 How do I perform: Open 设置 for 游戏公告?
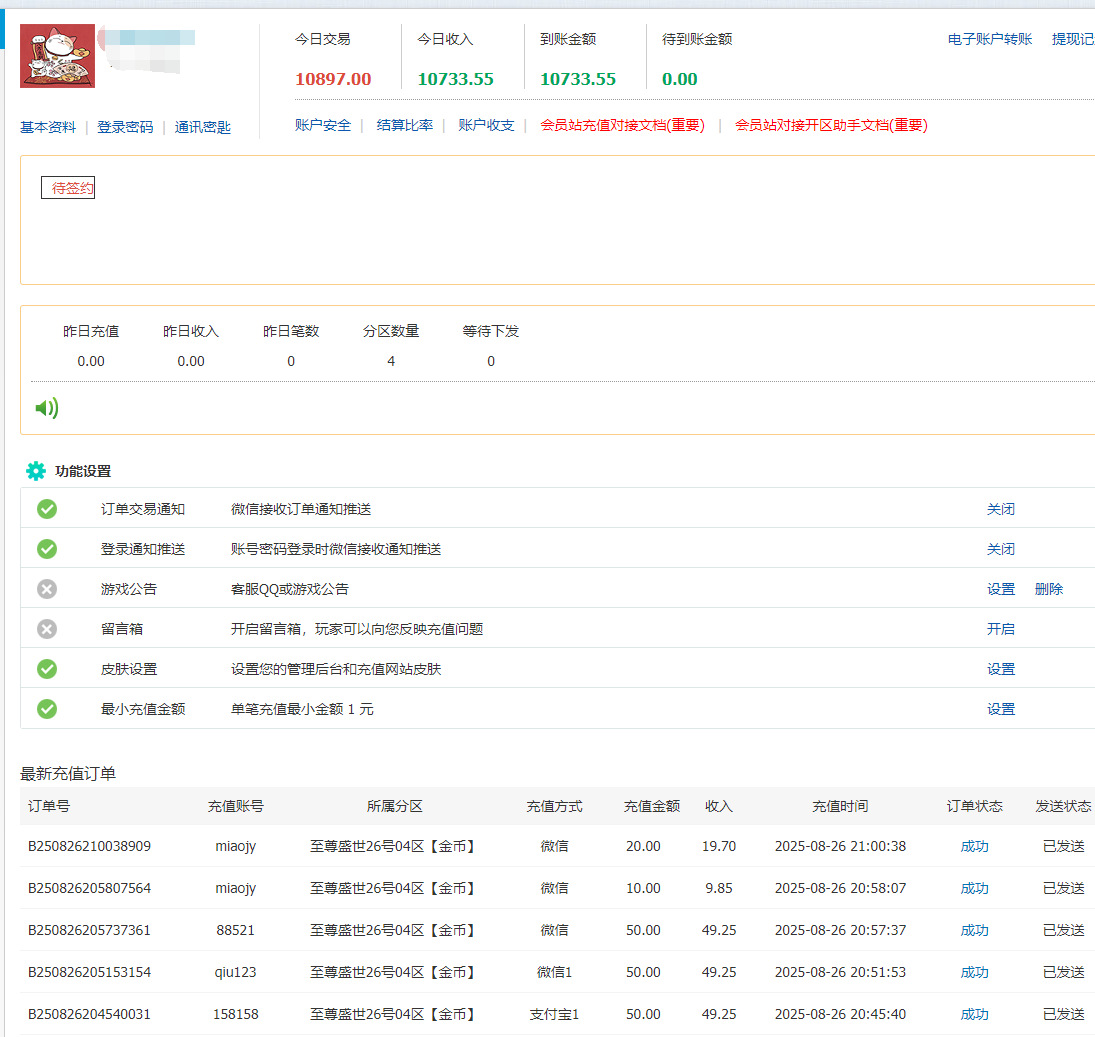pos(1000,589)
